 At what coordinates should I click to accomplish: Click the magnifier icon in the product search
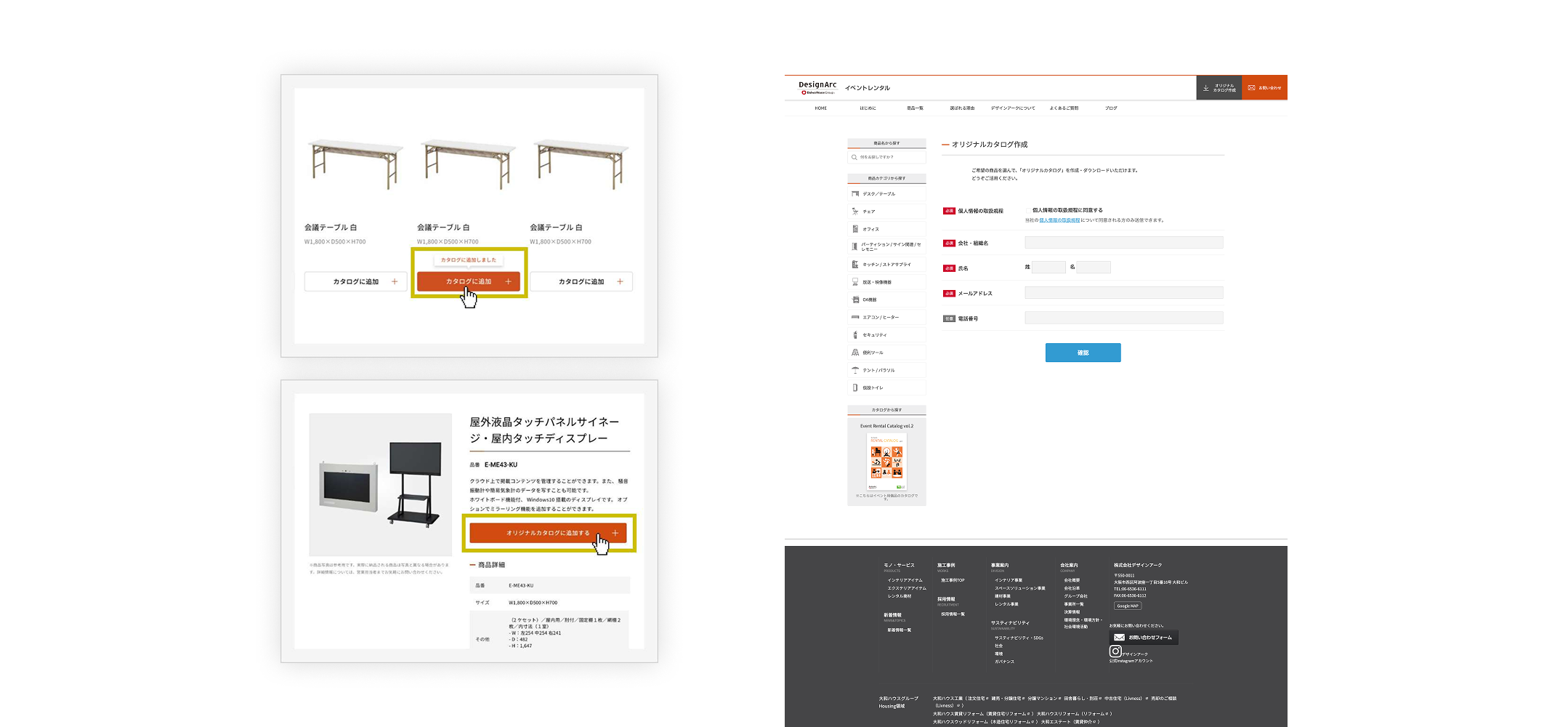854,157
